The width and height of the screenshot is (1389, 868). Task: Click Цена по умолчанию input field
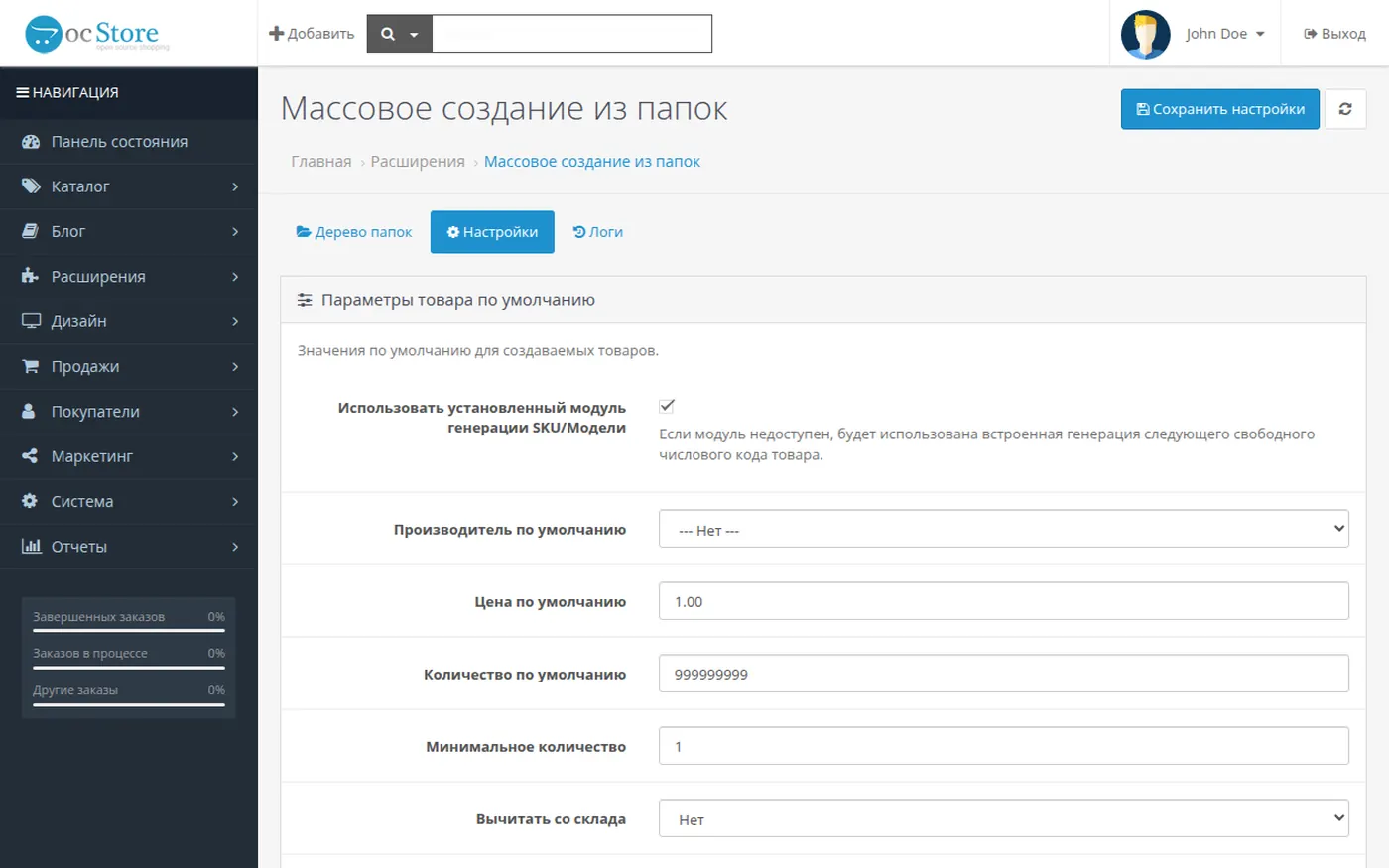click(1004, 601)
